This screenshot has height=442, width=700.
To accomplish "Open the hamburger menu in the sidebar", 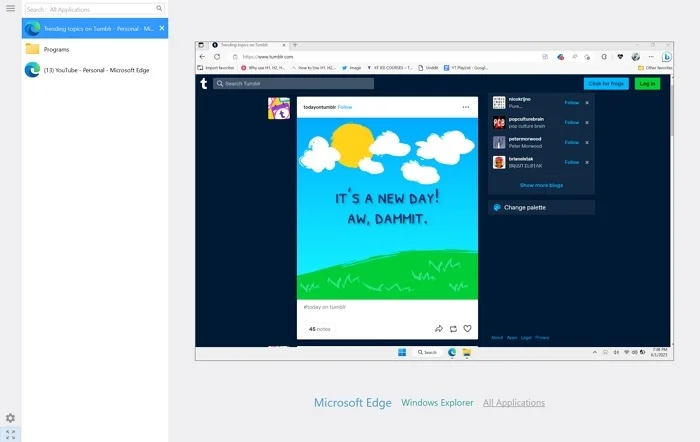I will [10, 8].
